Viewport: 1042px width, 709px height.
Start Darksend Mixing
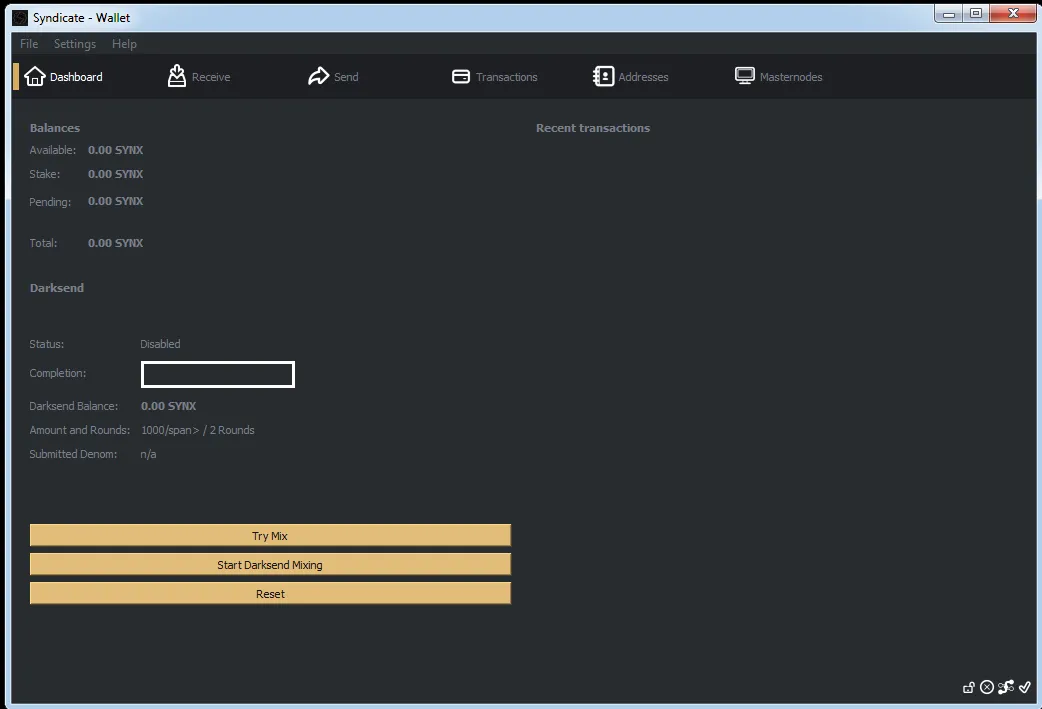click(x=270, y=565)
